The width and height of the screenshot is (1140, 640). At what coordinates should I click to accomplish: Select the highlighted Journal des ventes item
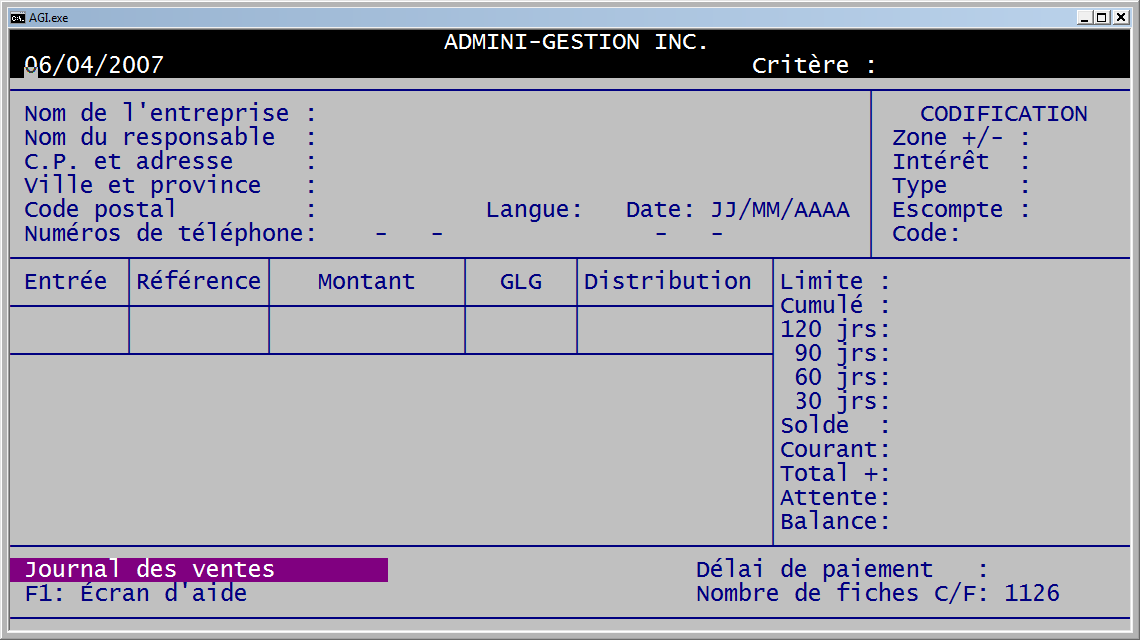198,570
